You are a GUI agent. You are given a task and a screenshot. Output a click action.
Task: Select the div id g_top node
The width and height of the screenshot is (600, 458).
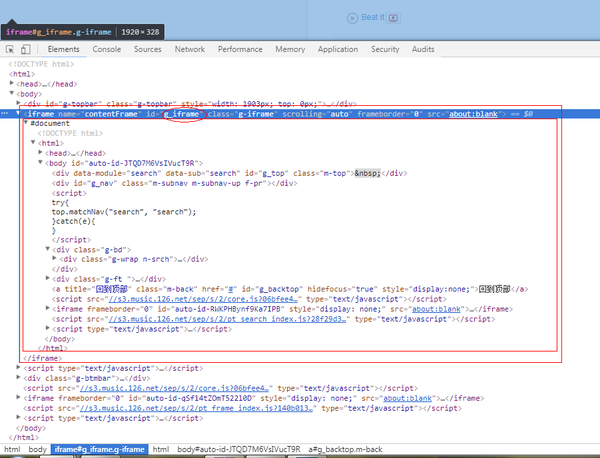(230, 173)
